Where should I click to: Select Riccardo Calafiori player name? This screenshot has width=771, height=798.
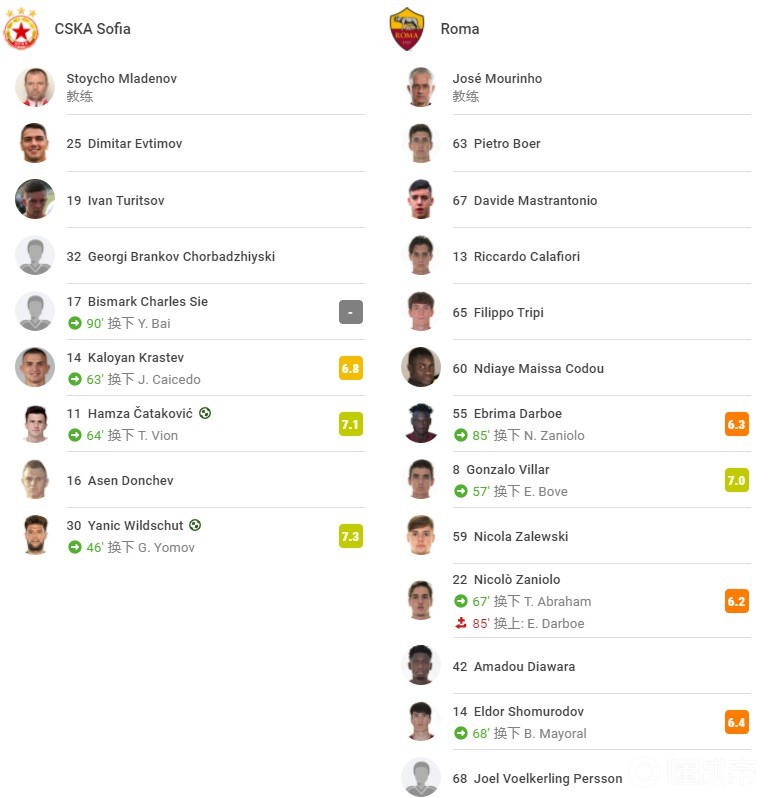tap(527, 256)
